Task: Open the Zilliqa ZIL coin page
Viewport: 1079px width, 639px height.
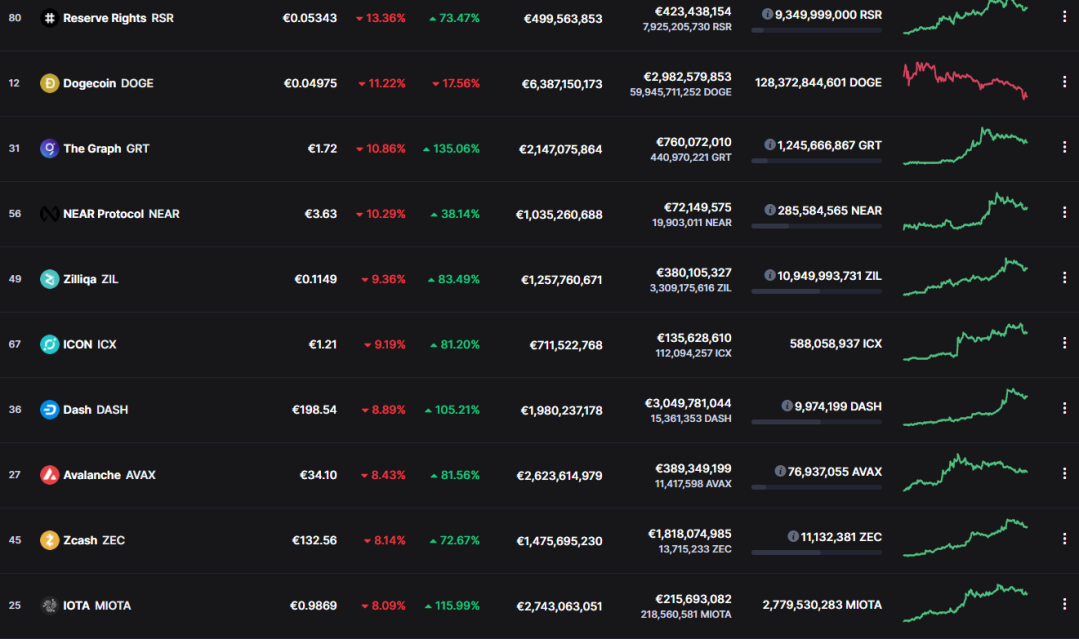Action: click(91, 279)
